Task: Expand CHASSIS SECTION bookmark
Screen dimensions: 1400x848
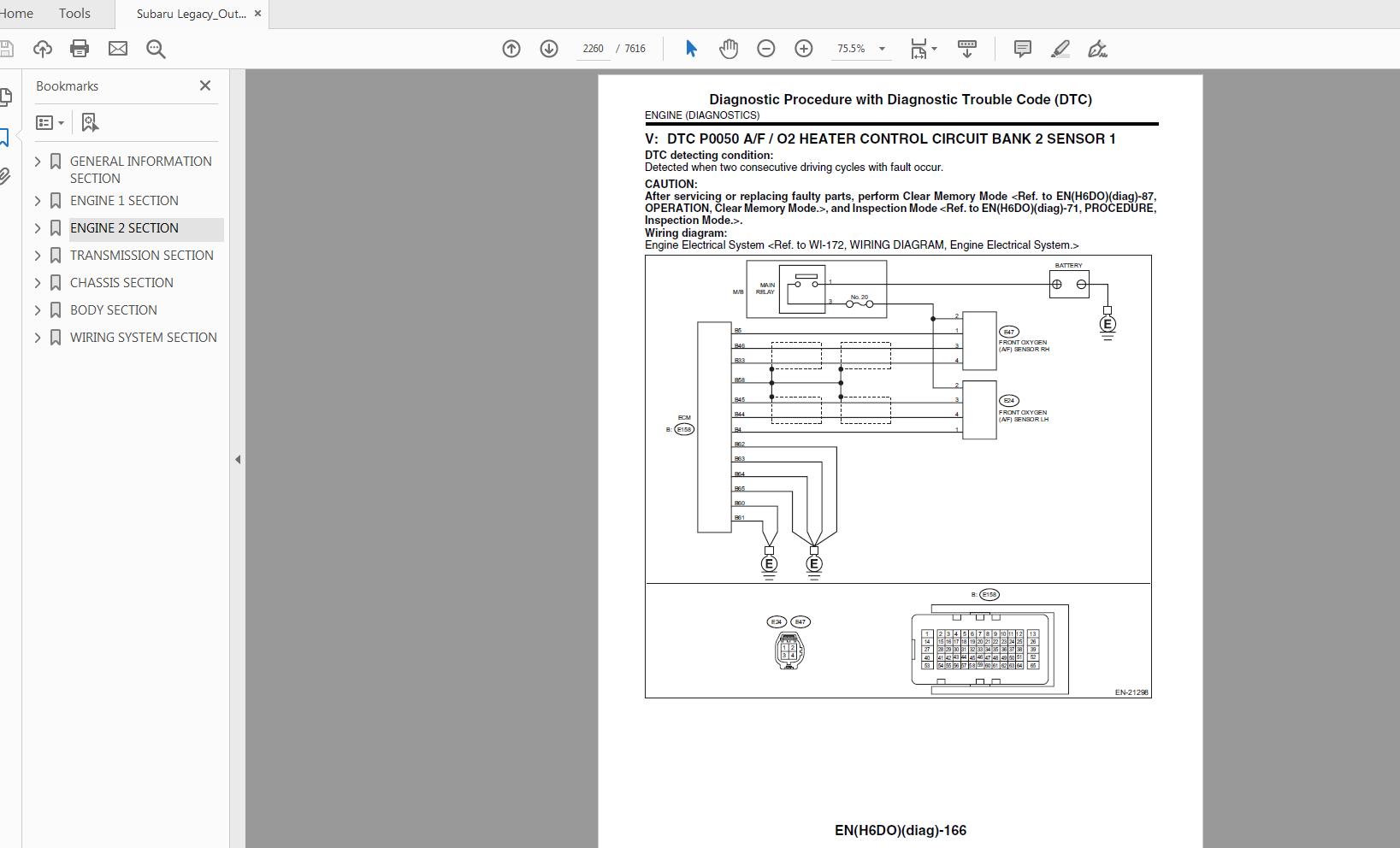Action: 37,283
